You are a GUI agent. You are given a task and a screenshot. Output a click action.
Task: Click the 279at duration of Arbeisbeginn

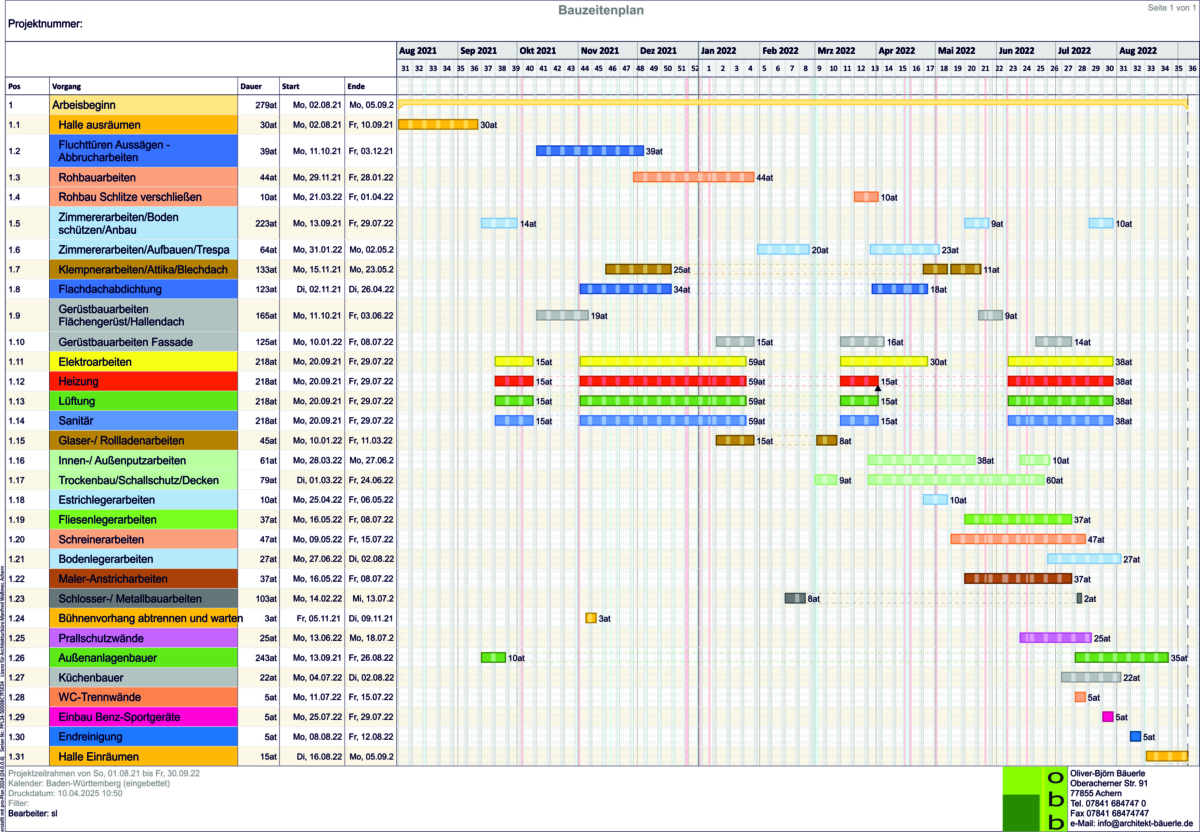[x=265, y=104]
